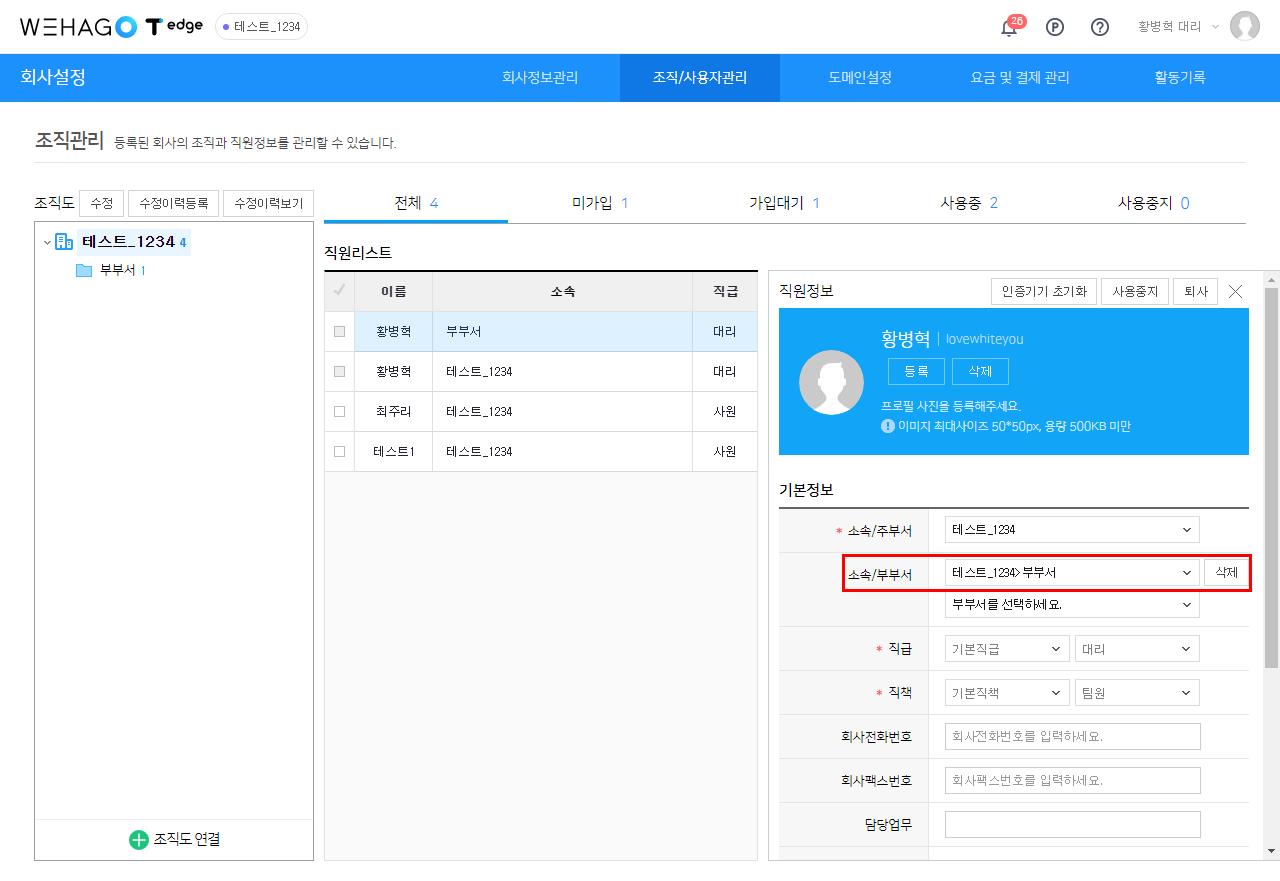Select the 가입대기 tab
Screen dimensions: 1280x881
[x=784, y=203]
